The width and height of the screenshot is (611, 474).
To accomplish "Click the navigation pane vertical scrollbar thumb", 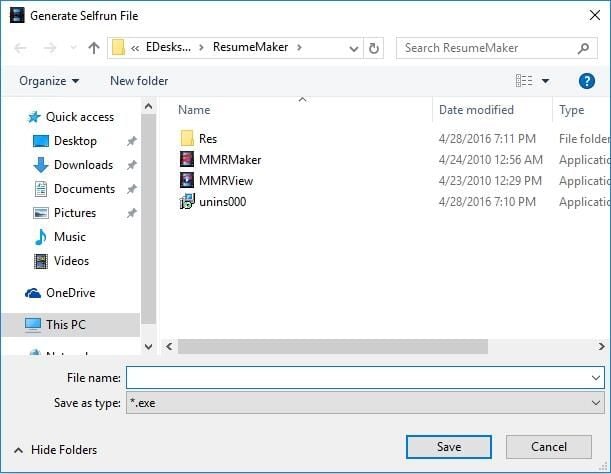I will (148, 219).
